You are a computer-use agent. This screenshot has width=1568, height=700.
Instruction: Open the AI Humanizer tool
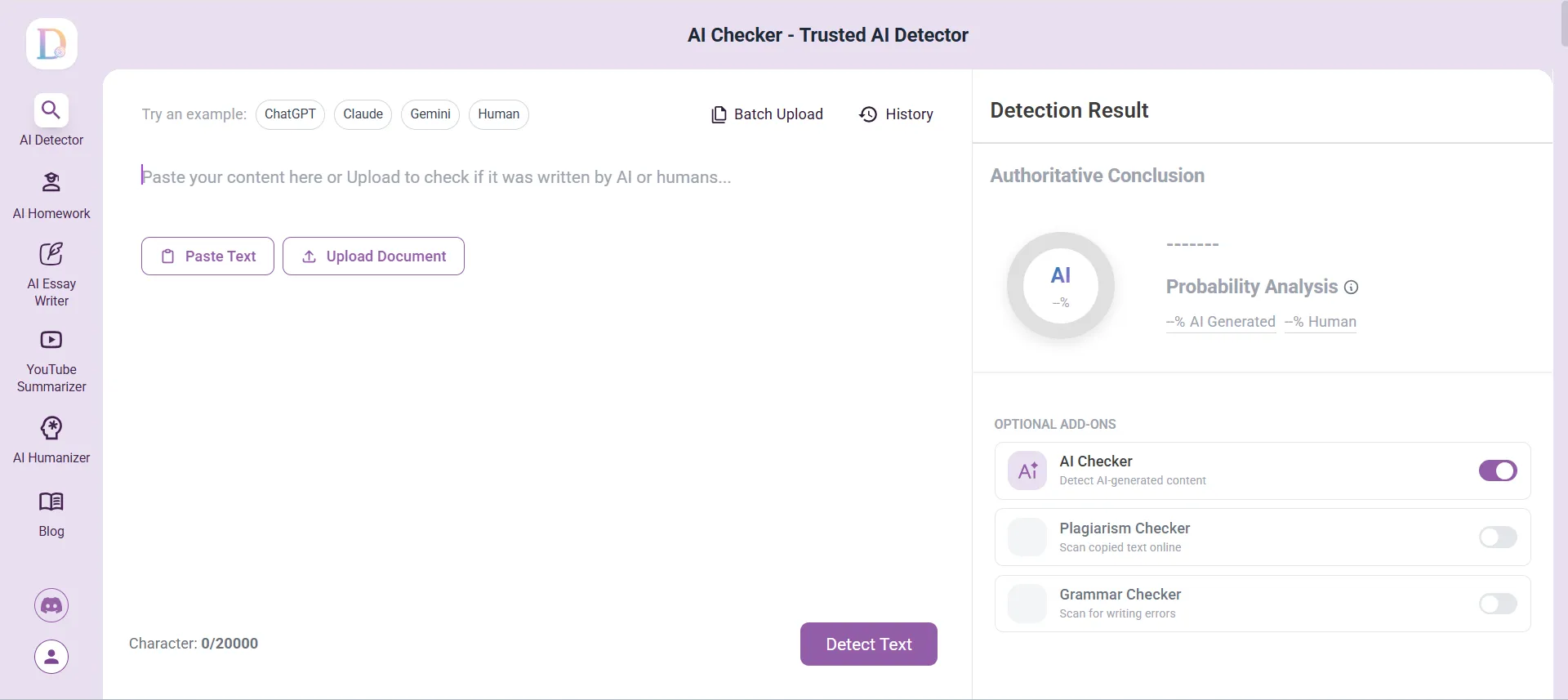click(51, 428)
